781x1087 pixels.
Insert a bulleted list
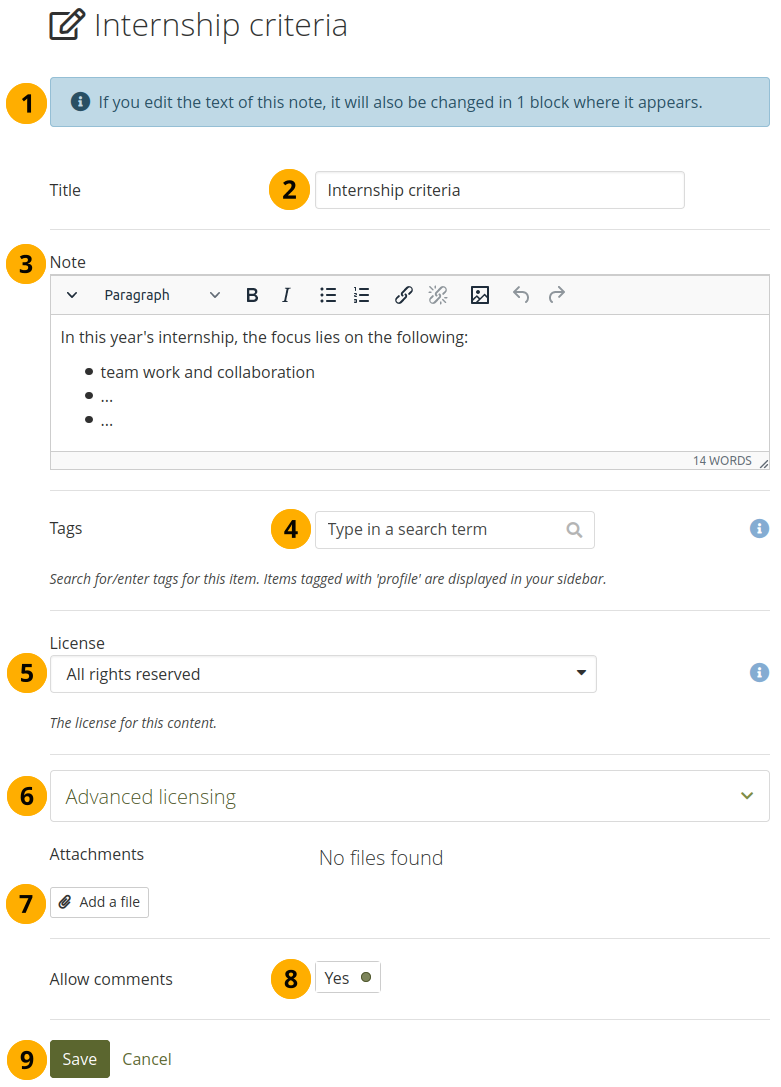(x=328, y=295)
